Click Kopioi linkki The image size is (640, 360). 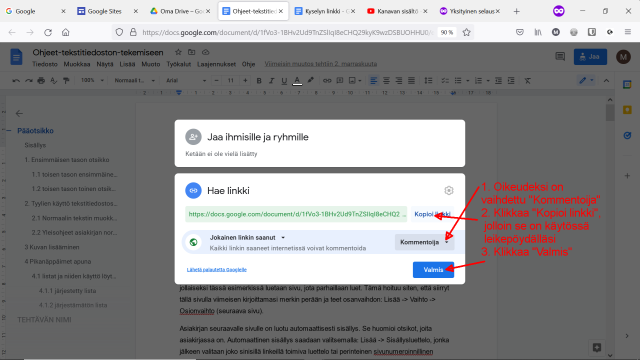432,214
